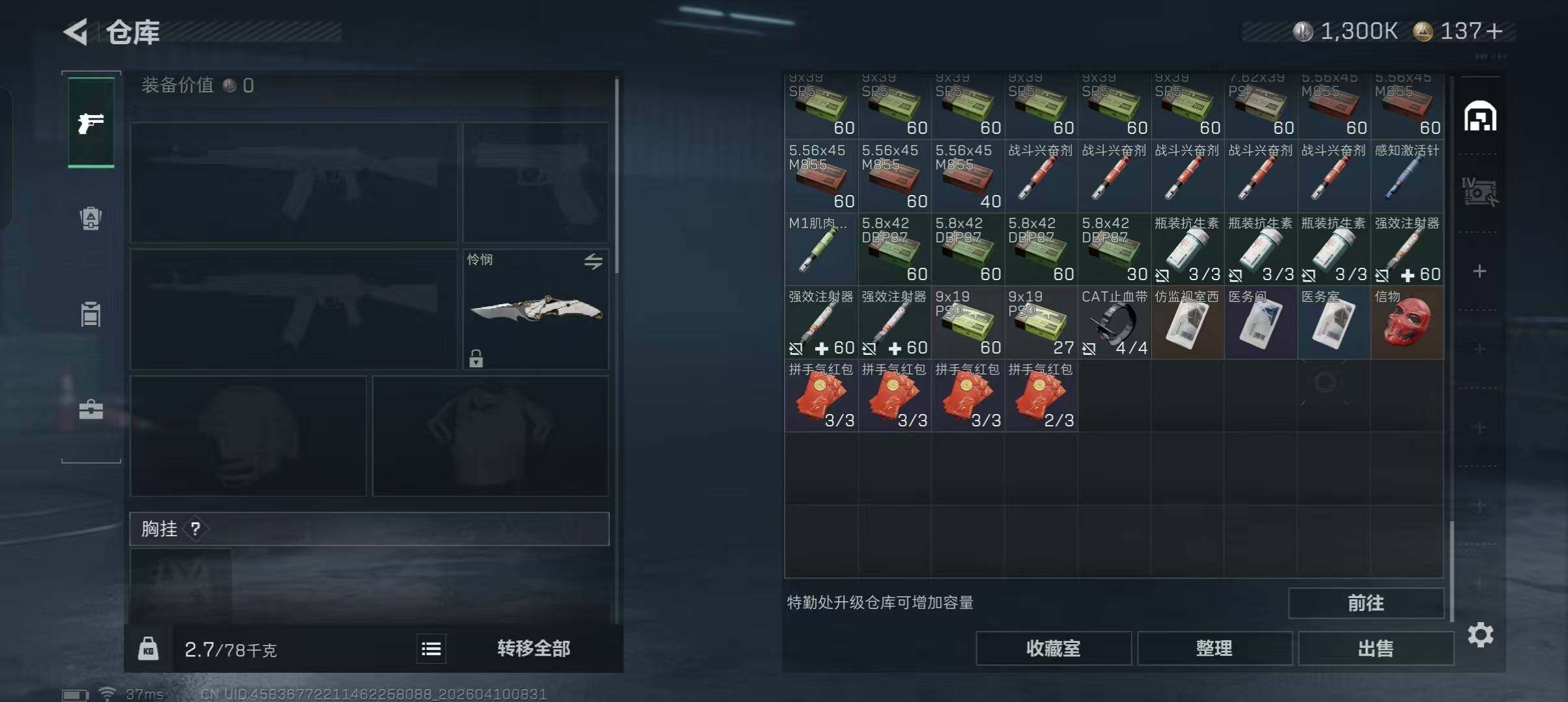Toggle the list view icon beside 转移全部

point(431,649)
